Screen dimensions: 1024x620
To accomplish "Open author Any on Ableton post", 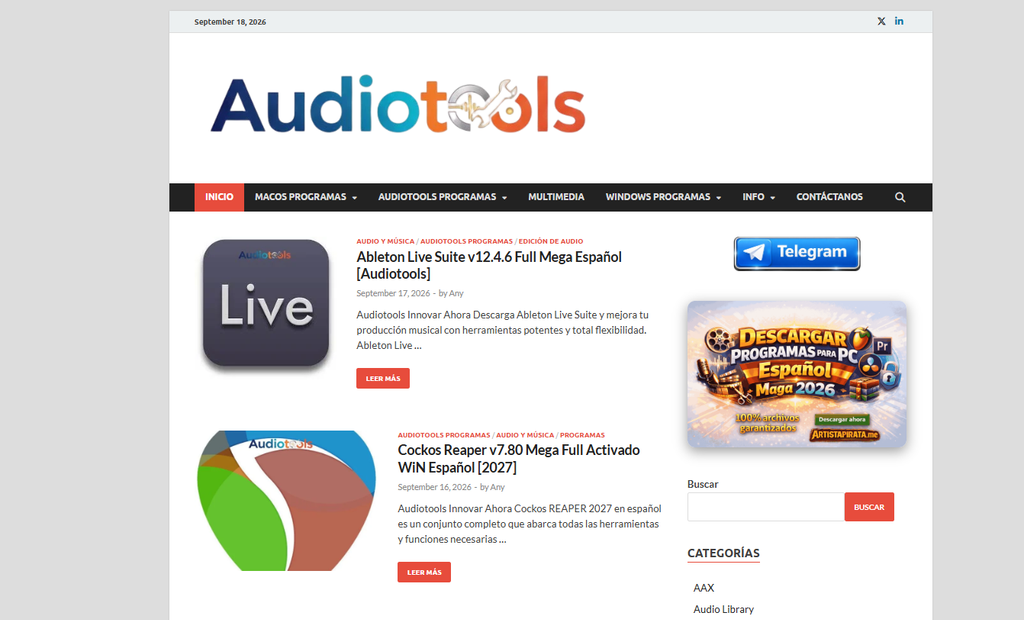I will click(456, 293).
